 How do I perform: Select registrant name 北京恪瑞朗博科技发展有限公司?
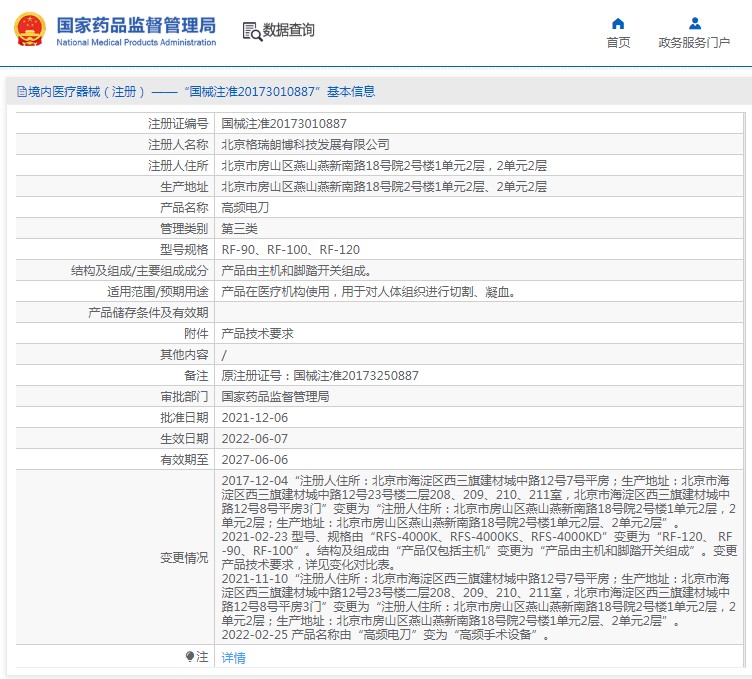point(305,144)
